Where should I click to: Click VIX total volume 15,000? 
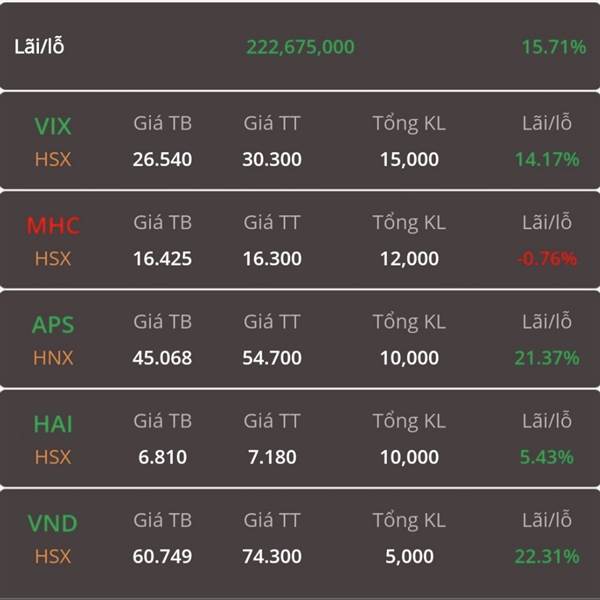point(409,160)
